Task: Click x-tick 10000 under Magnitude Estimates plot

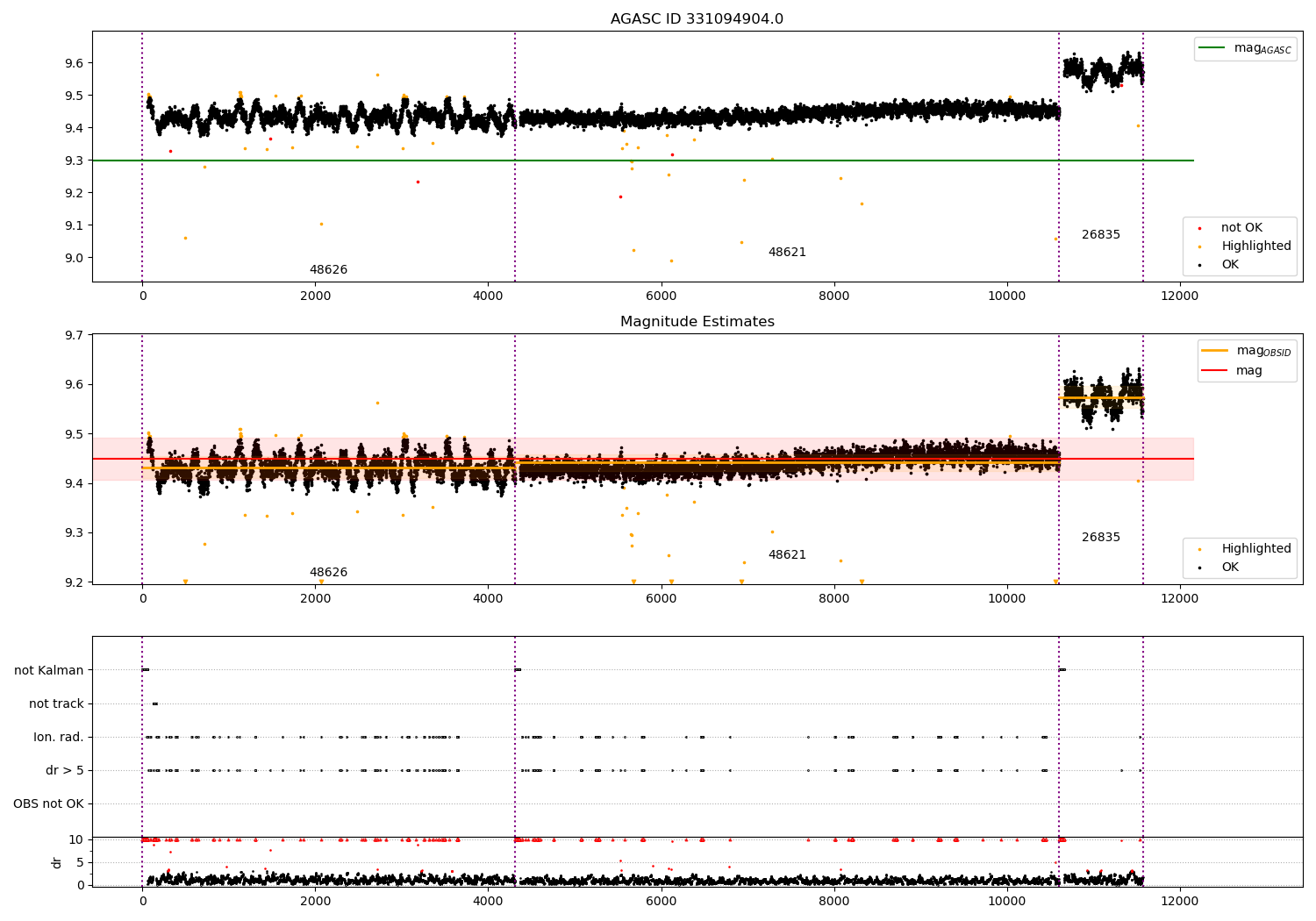Action: coord(1006,599)
